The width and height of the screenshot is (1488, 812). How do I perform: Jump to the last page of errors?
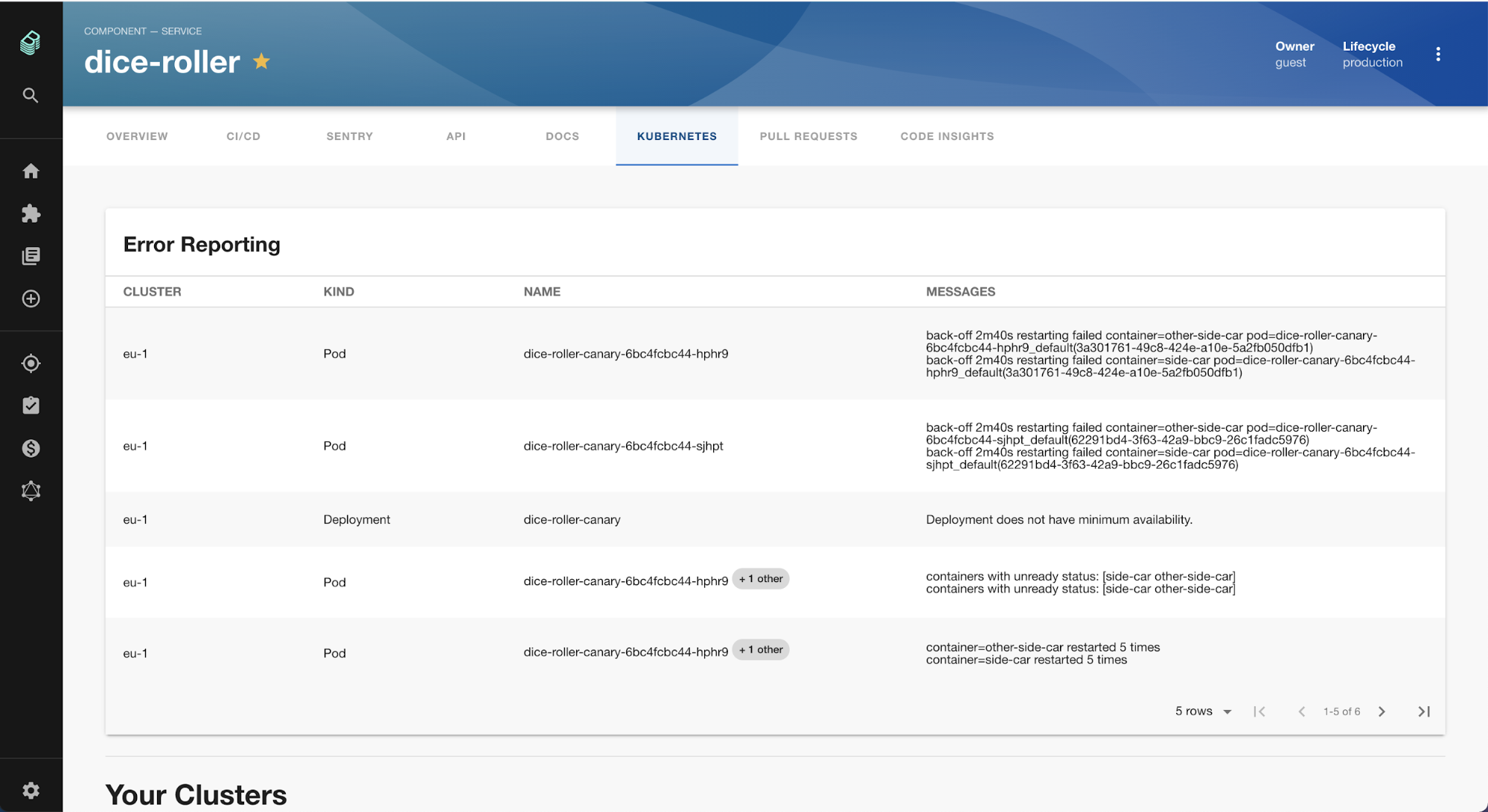click(x=1423, y=712)
